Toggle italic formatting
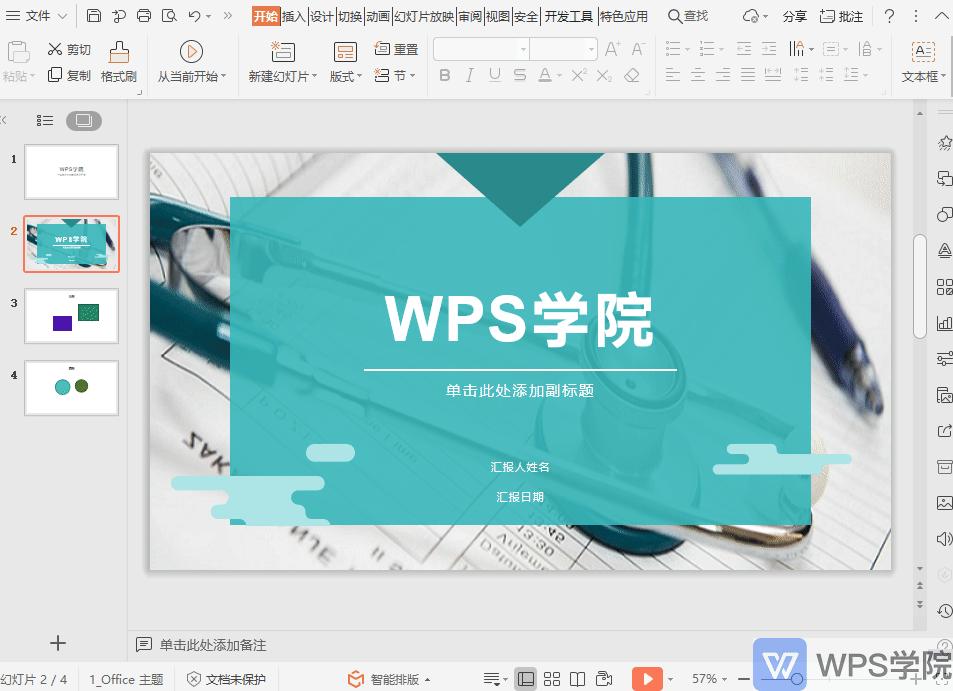The width and height of the screenshot is (953, 691). 469,75
